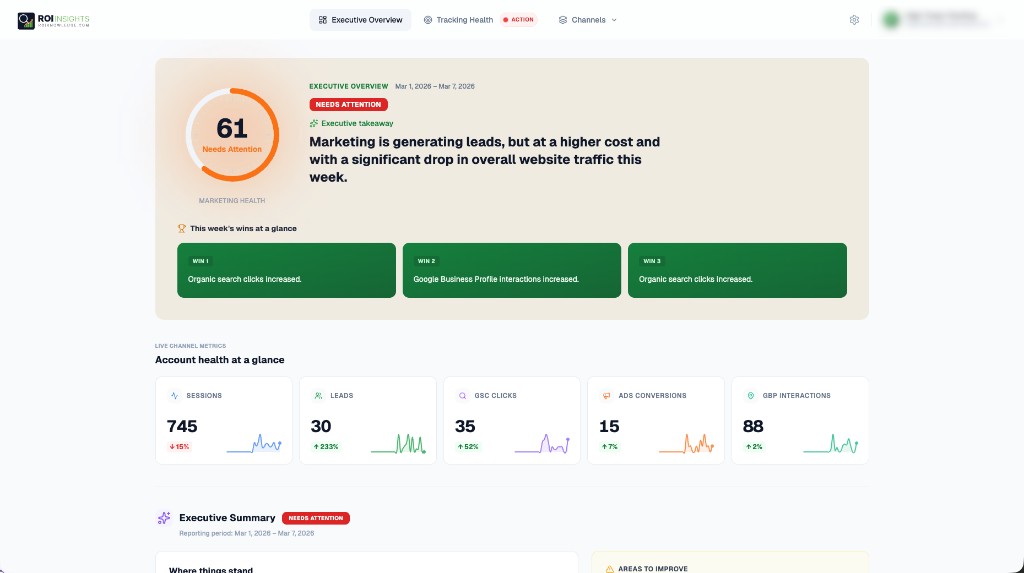Click the Tracking Health tab icon

point(428,20)
